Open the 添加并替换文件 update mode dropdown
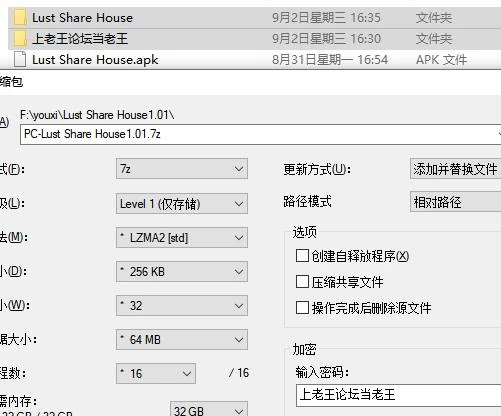Viewport: 501px width, 416px height. (455, 169)
